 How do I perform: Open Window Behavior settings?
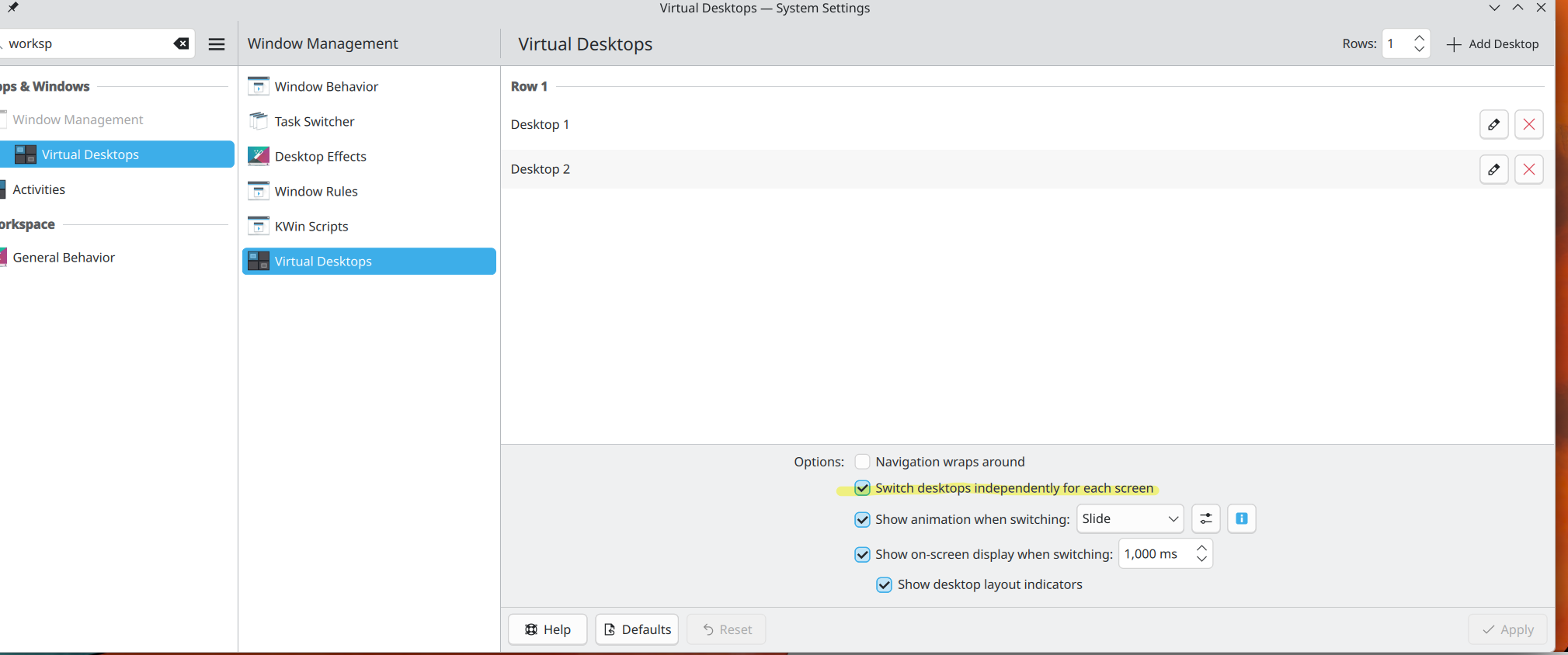(369, 86)
